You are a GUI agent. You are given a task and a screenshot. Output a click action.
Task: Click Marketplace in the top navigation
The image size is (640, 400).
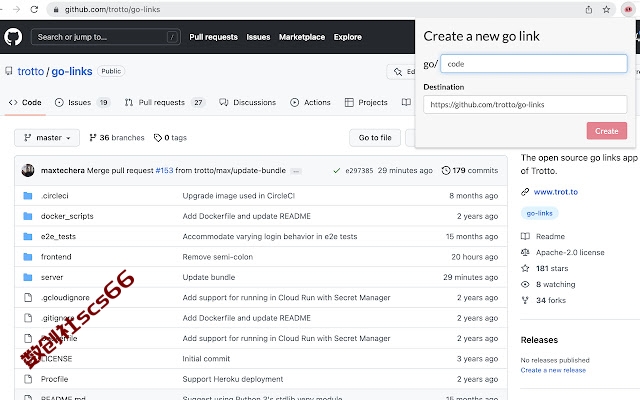[x=302, y=37]
